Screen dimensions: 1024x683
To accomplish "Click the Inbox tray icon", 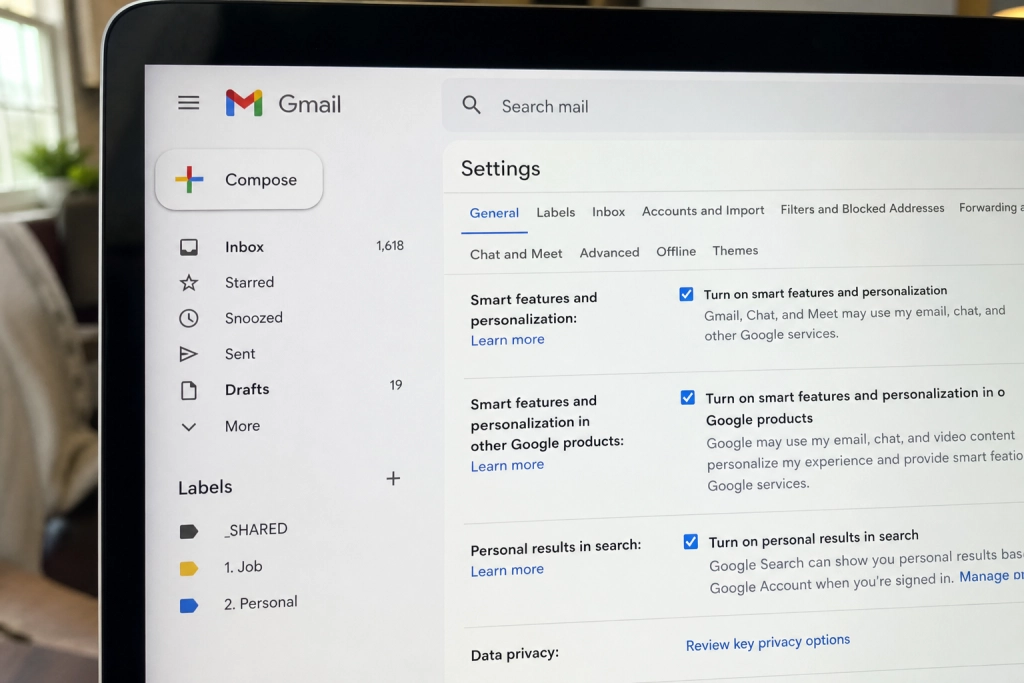I will (189, 247).
